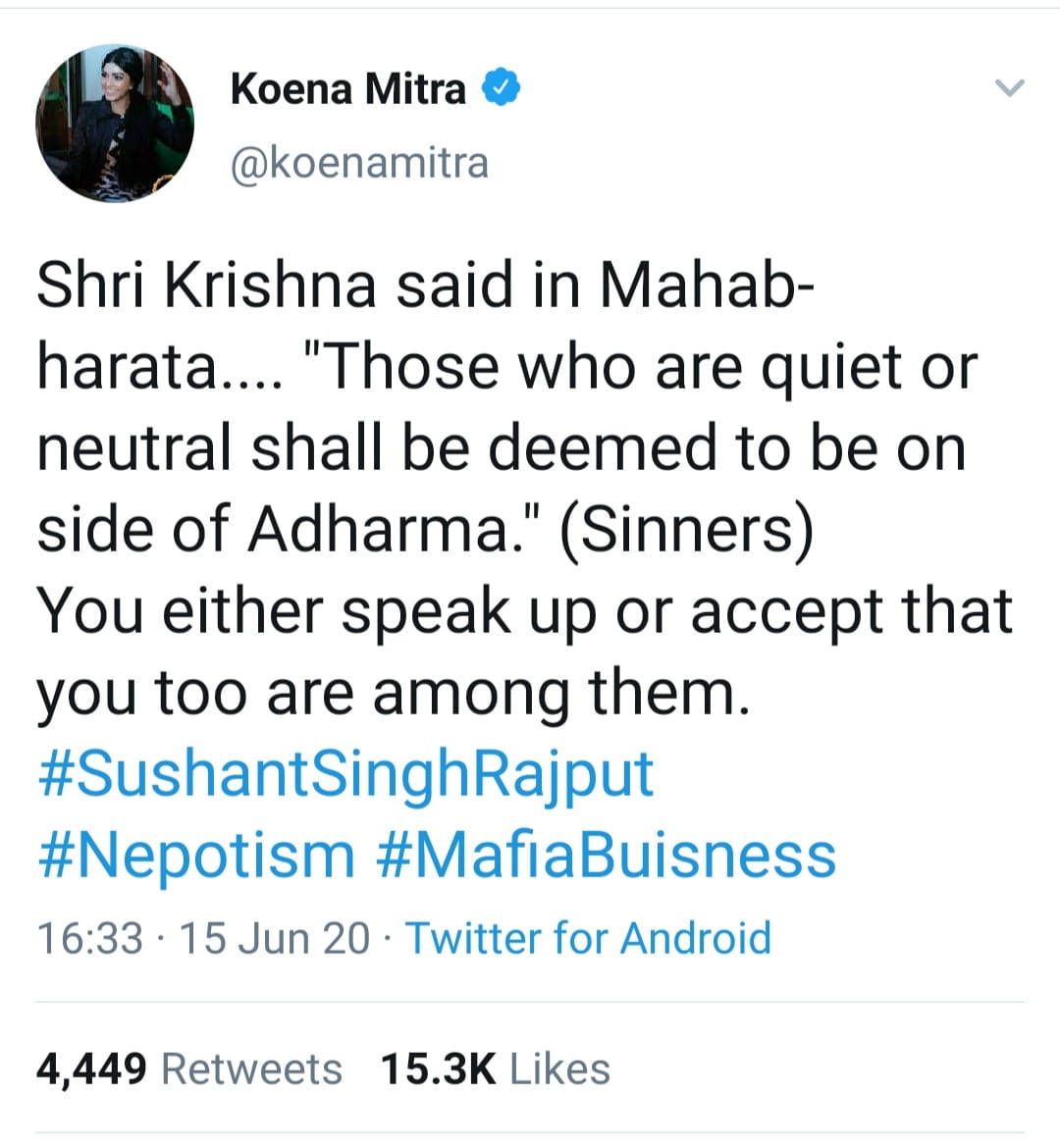View the 4,449 retweet count number
The width and height of the screenshot is (1060, 1148).
(x=91, y=1069)
